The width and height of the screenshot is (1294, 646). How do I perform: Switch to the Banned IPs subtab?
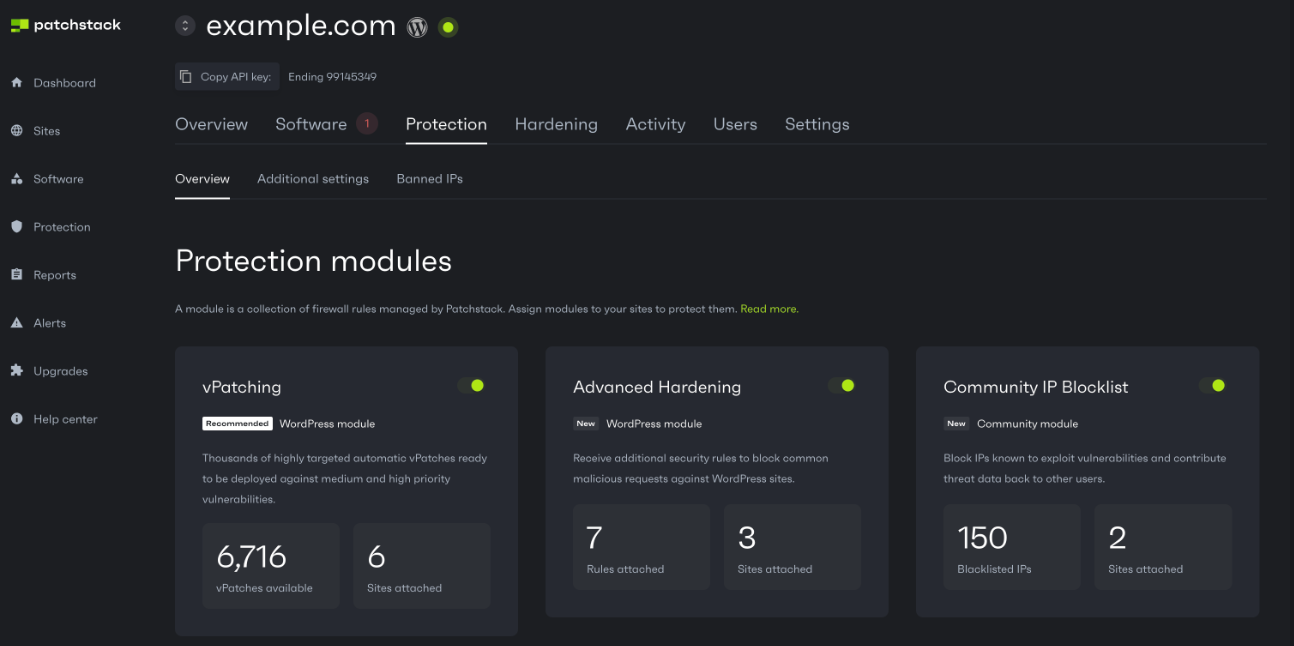[429, 179]
